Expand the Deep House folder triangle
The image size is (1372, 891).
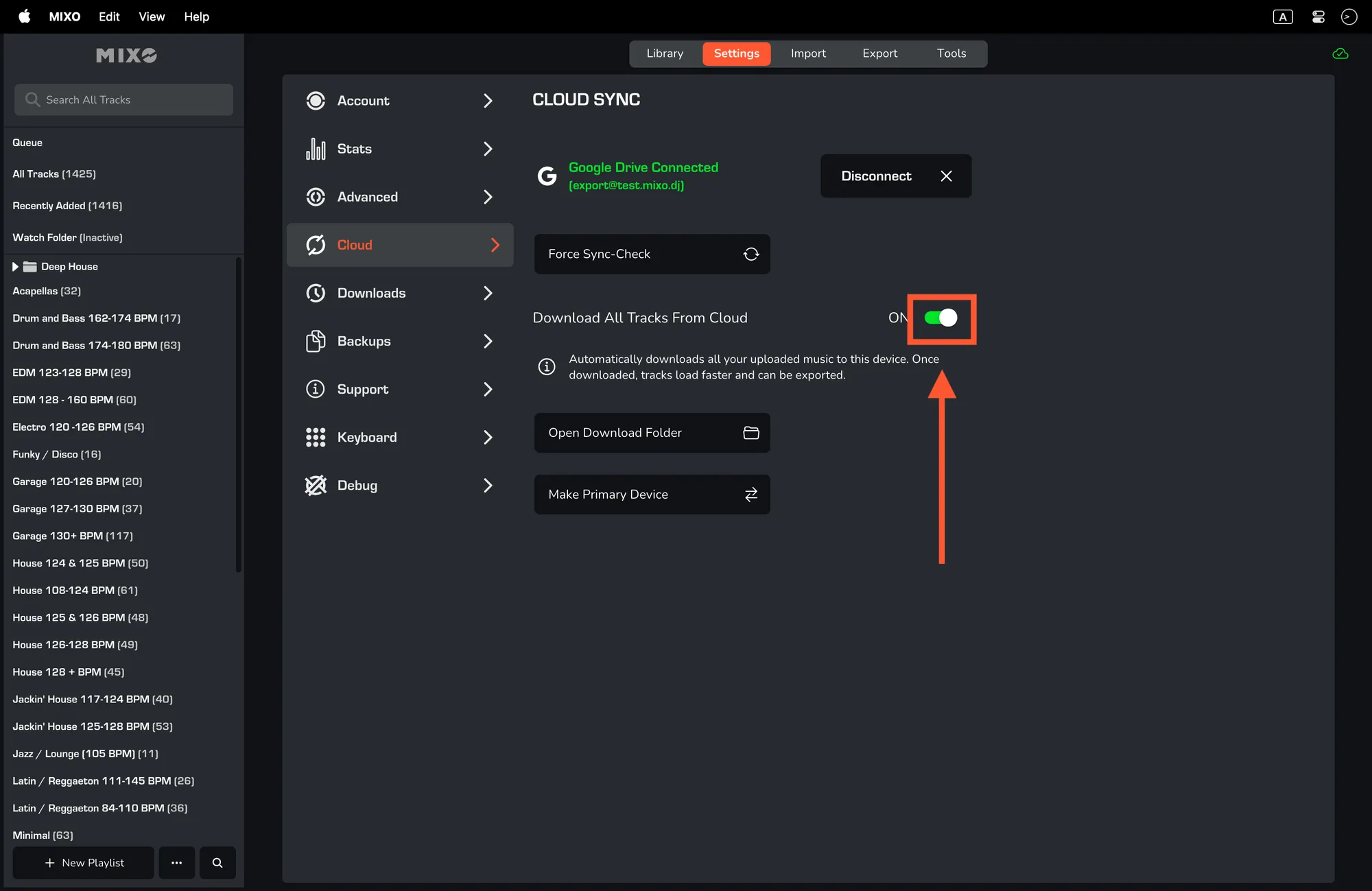click(15, 266)
